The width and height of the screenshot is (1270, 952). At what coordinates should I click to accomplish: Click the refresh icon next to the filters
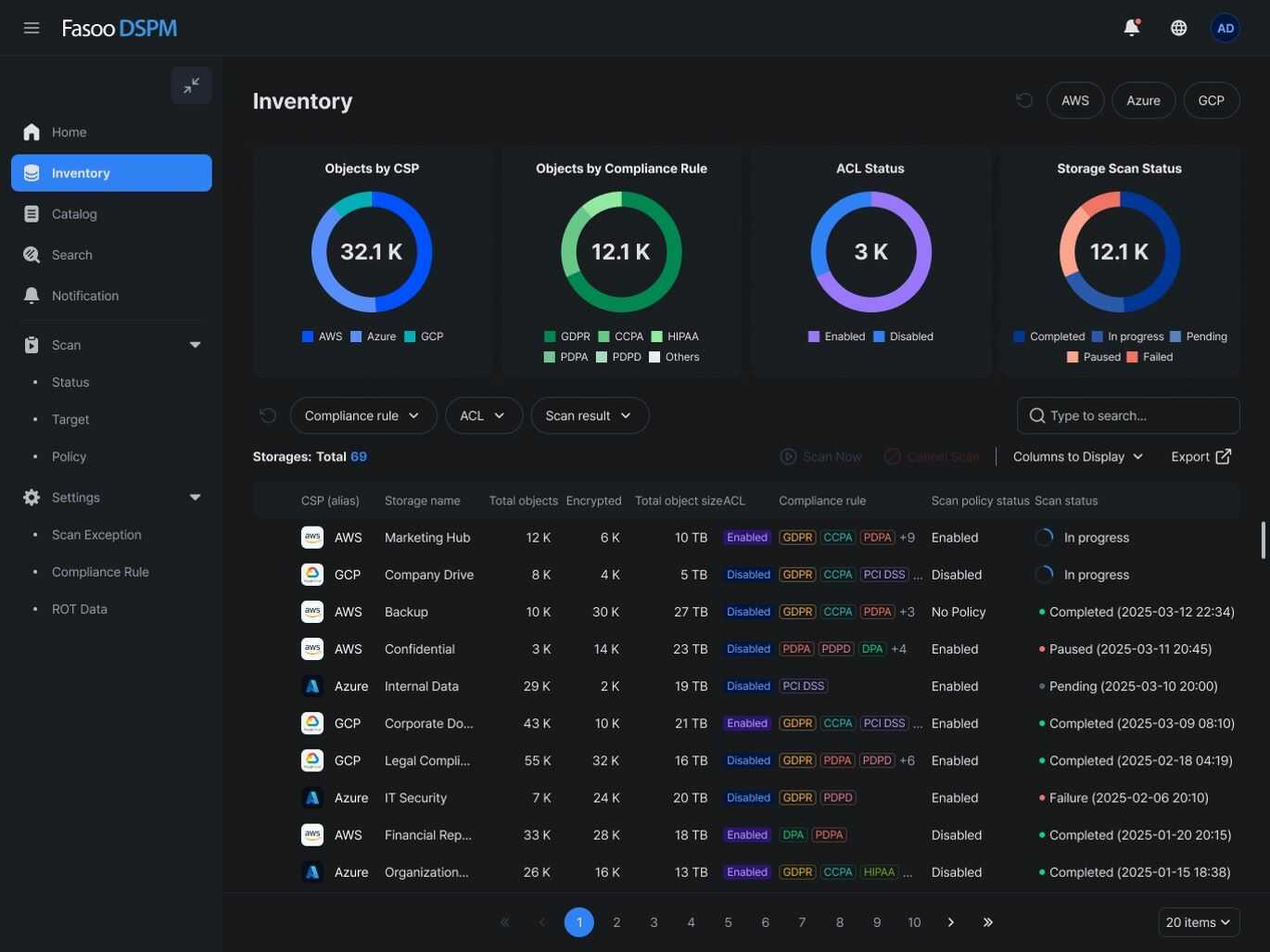(267, 413)
